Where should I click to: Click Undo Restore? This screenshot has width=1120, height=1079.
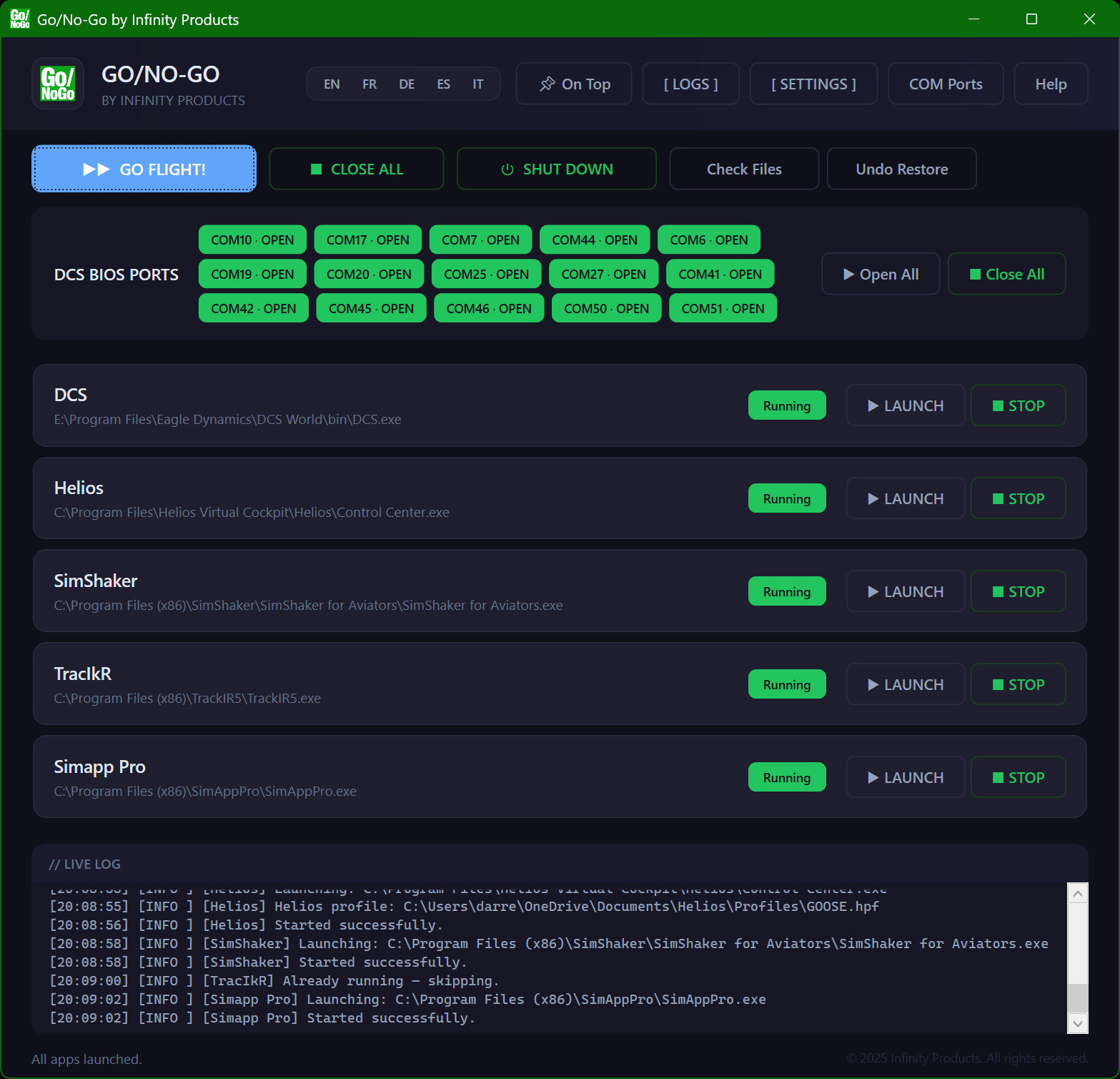pos(901,169)
